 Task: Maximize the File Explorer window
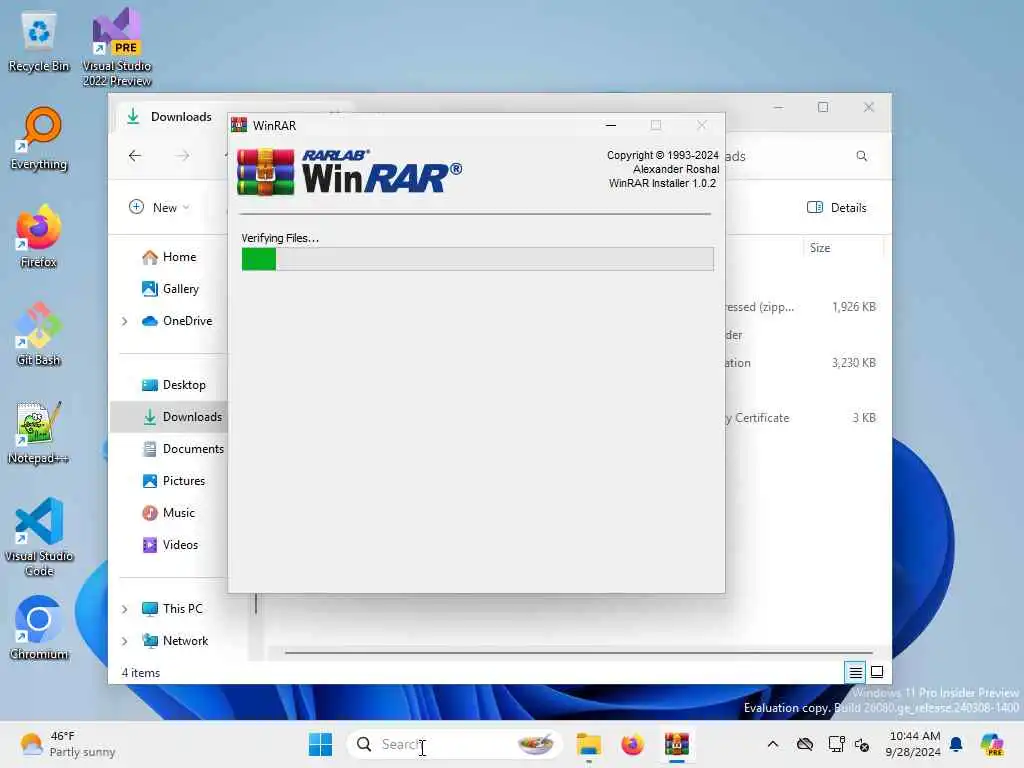pyautogui.click(x=823, y=107)
